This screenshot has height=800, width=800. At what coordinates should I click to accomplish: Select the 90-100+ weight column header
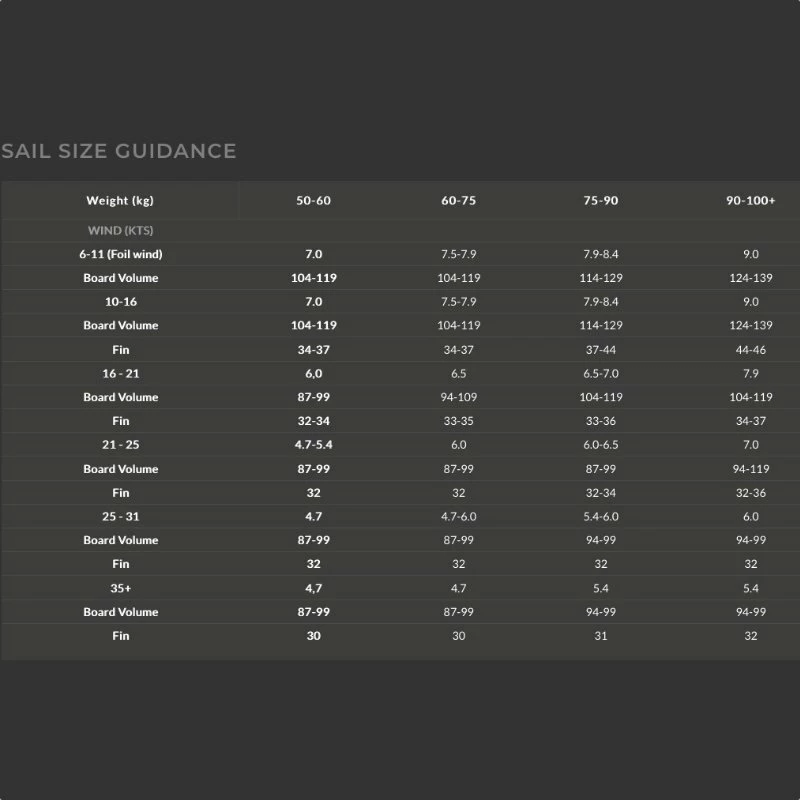(750, 201)
